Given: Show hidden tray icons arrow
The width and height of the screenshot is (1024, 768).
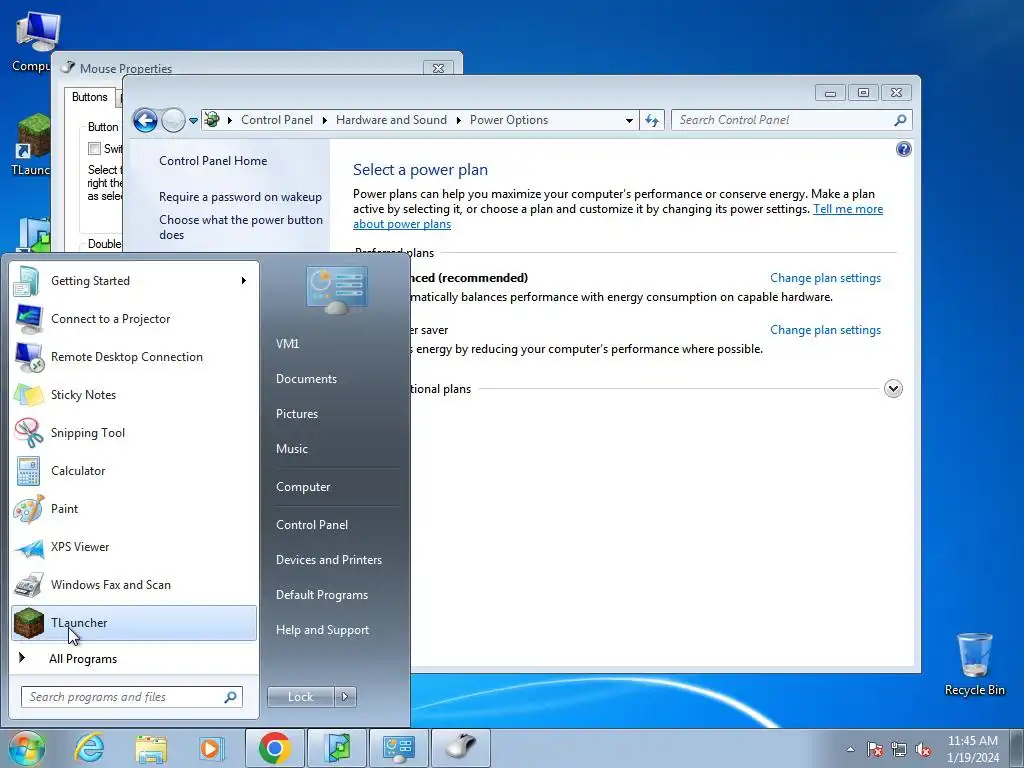Looking at the screenshot, I should (850, 750).
